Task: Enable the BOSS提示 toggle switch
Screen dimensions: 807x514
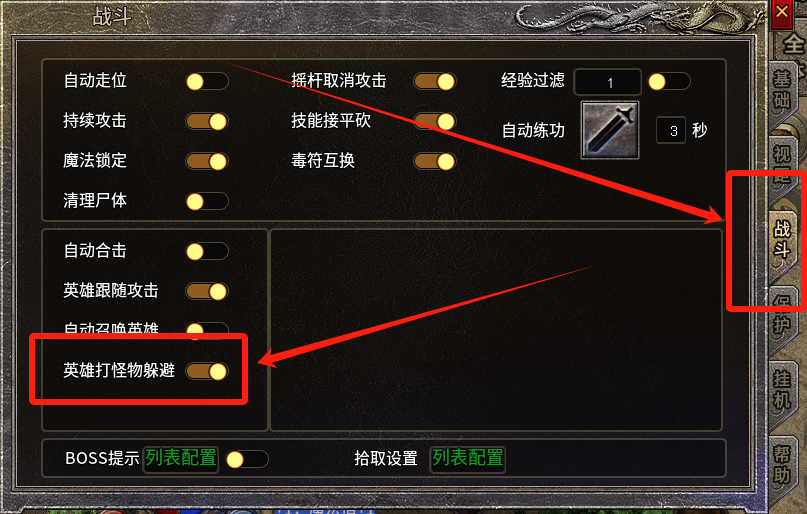Action: [x=247, y=459]
